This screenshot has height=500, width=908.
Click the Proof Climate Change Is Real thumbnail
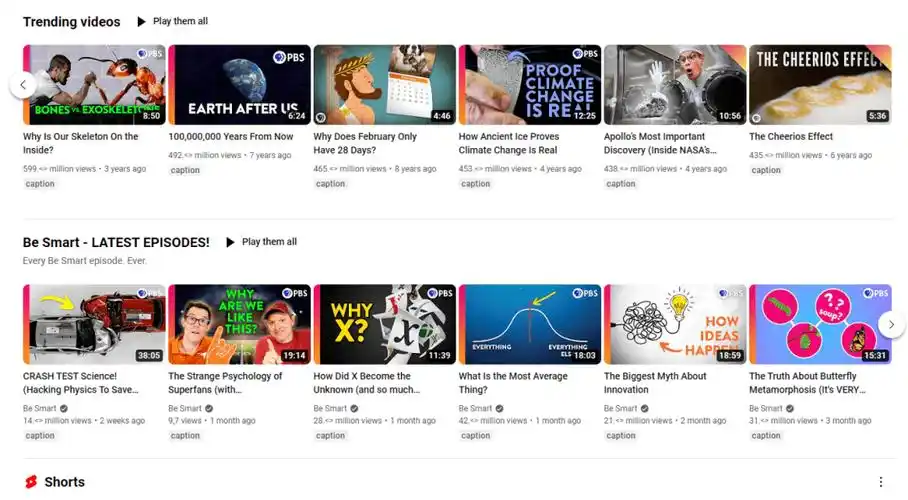[530, 84]
